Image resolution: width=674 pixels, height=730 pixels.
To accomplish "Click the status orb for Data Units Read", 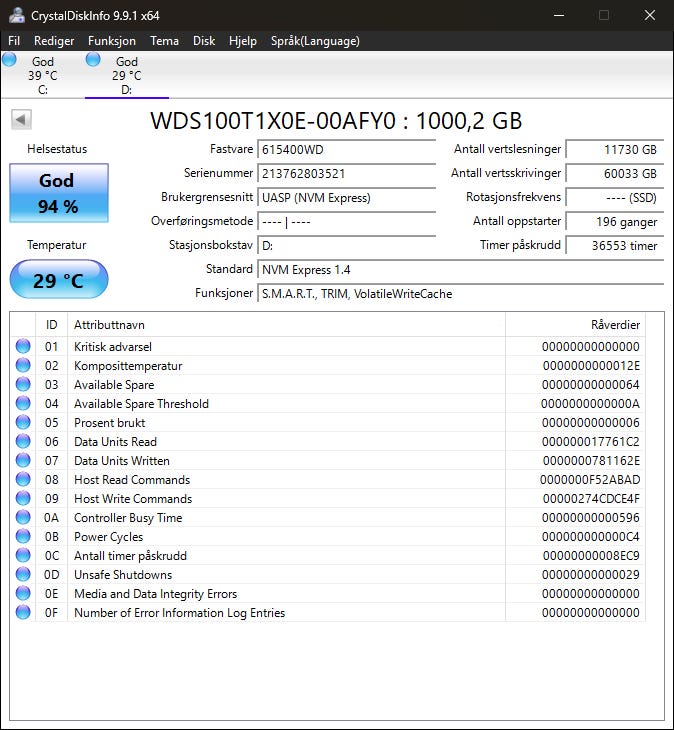I will (x=23, y=441).
